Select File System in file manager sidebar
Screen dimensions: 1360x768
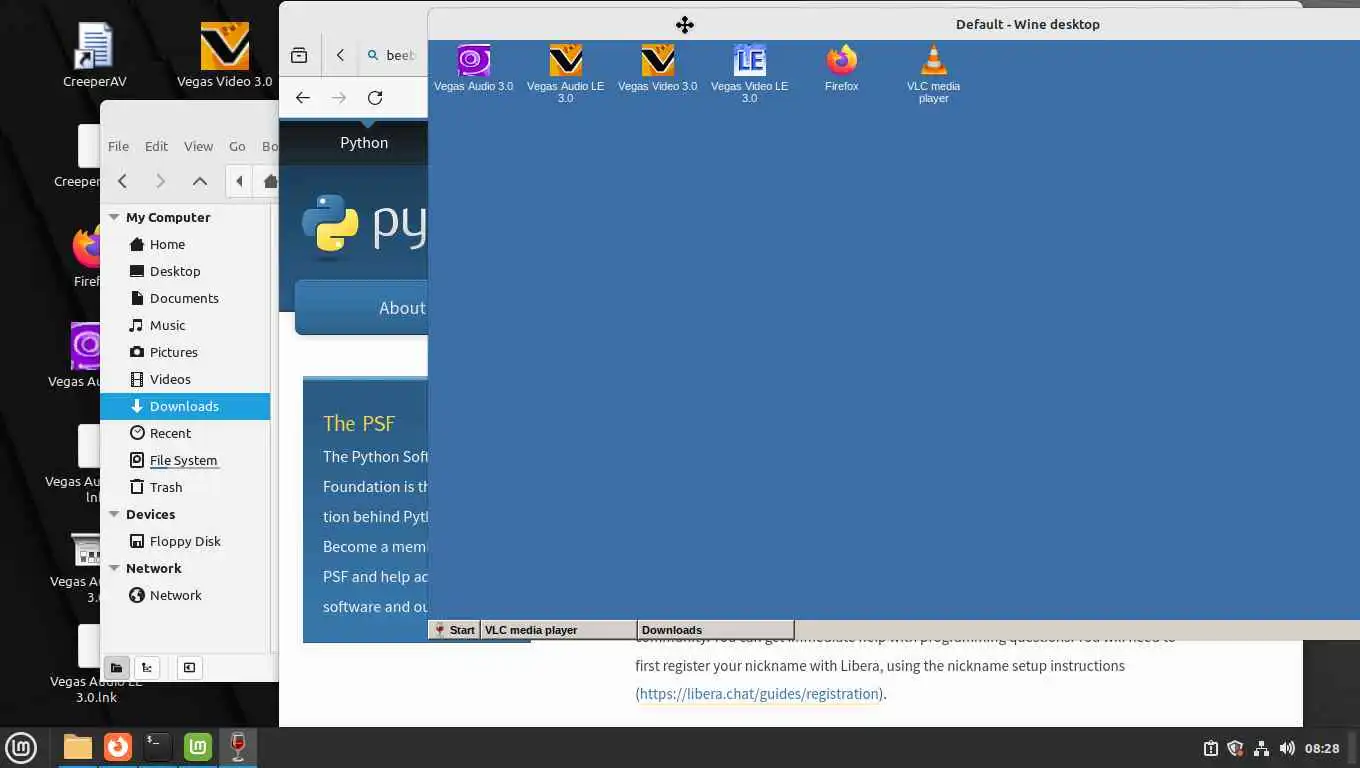(x=185, y=460)
